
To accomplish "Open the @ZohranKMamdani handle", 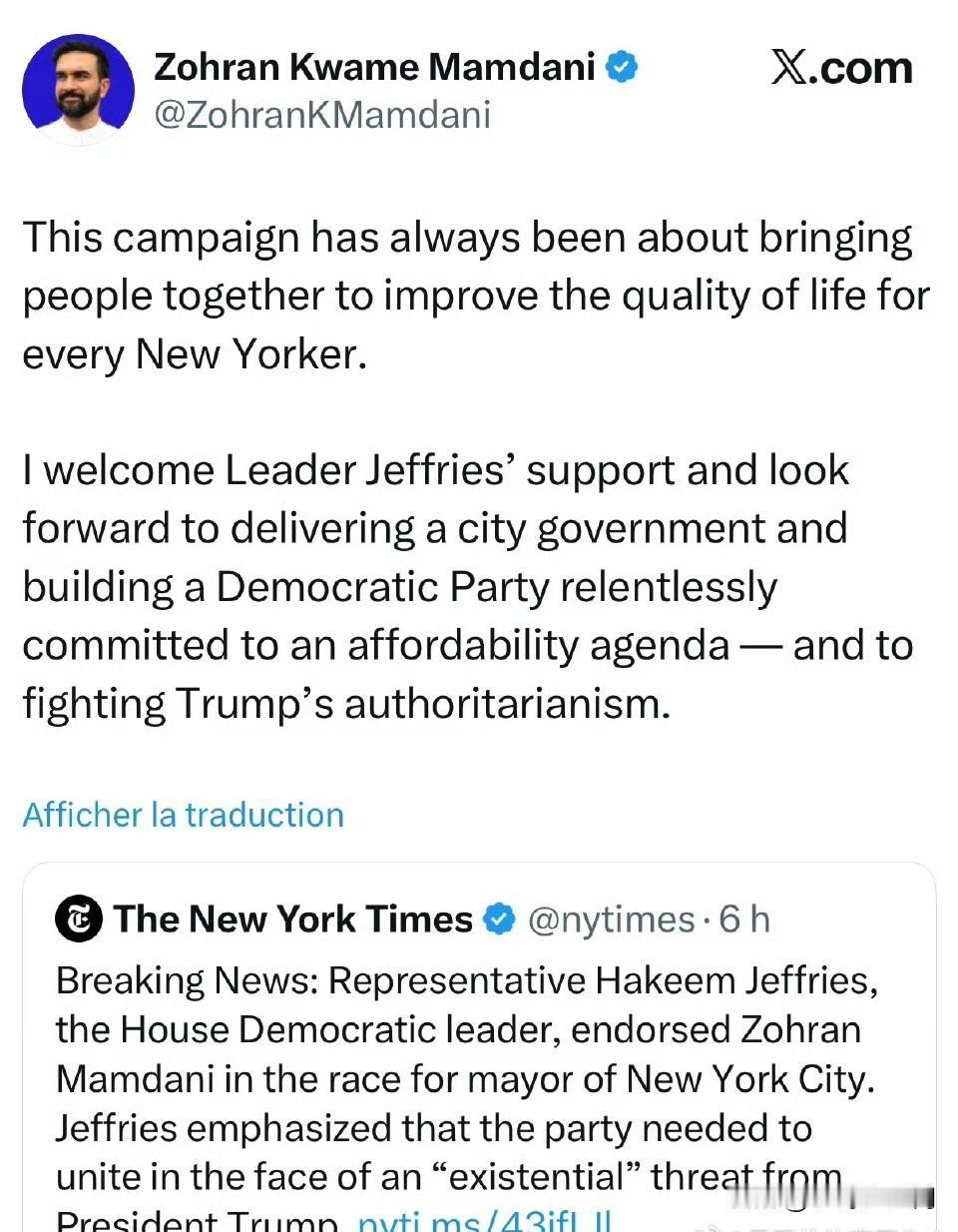I will (x=321, y=115).
